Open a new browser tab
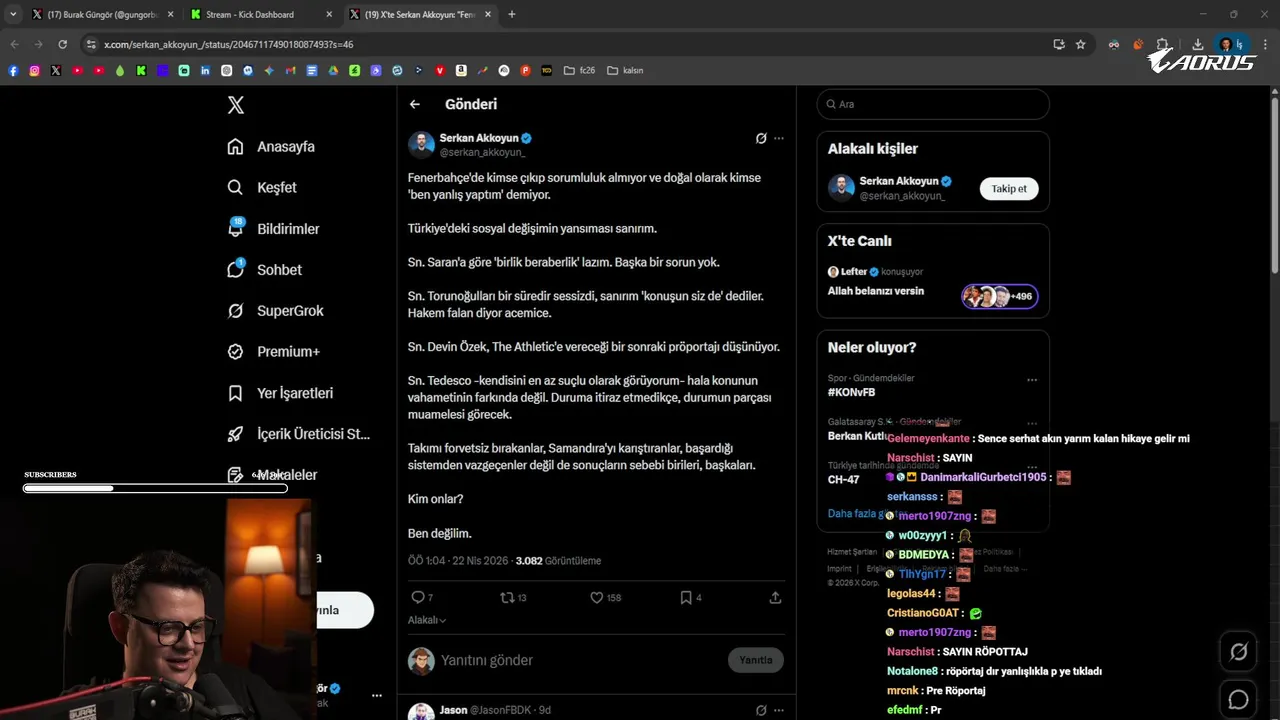This screenshot has height=720, width=1280. pyautogui.click(x=512, y=14)
